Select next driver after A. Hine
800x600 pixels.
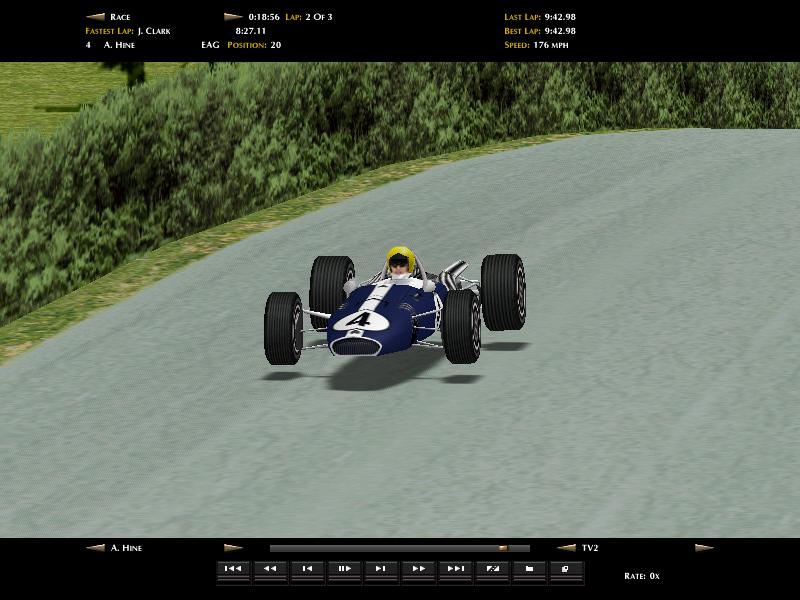(233, 548)
